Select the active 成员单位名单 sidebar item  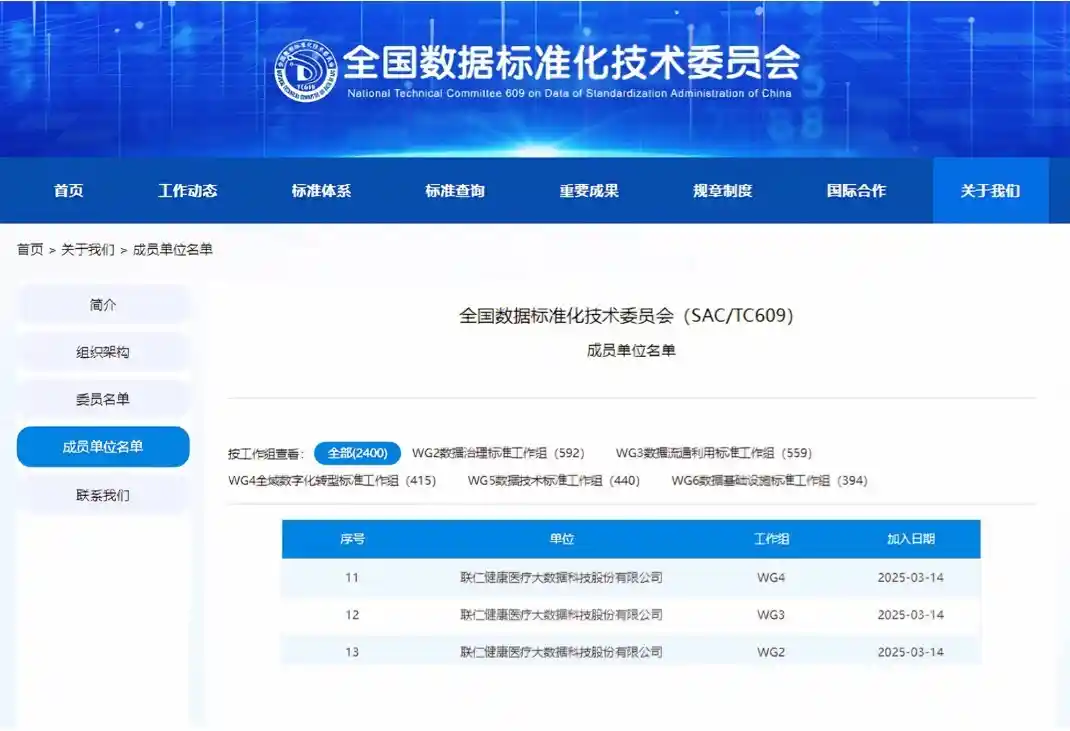click(103, 447)
